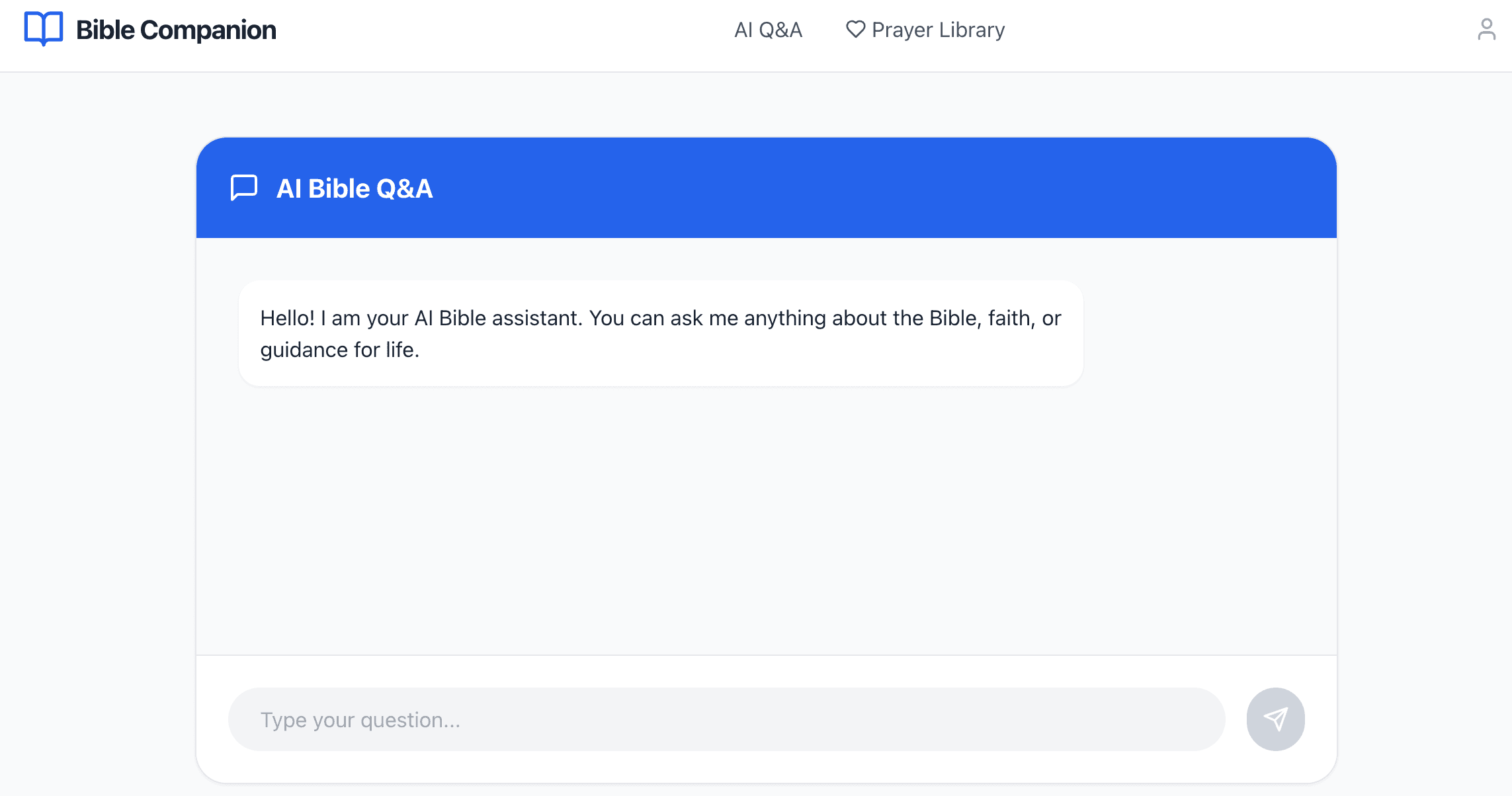This screenshot has height=796, width=1512.
Task: Click the heart icon beside Prayer Library
Action: (x=855, y=29)
